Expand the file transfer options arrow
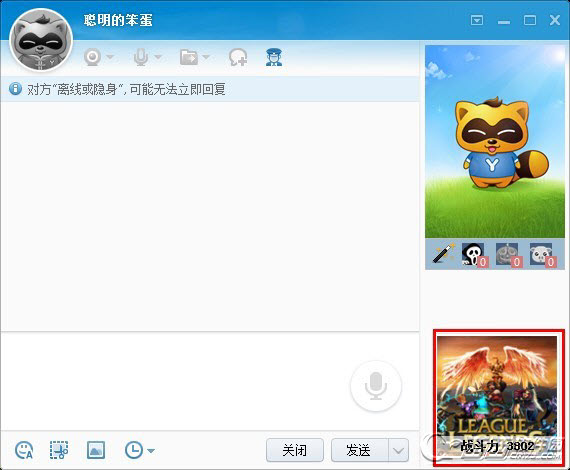 pos(206,57)
